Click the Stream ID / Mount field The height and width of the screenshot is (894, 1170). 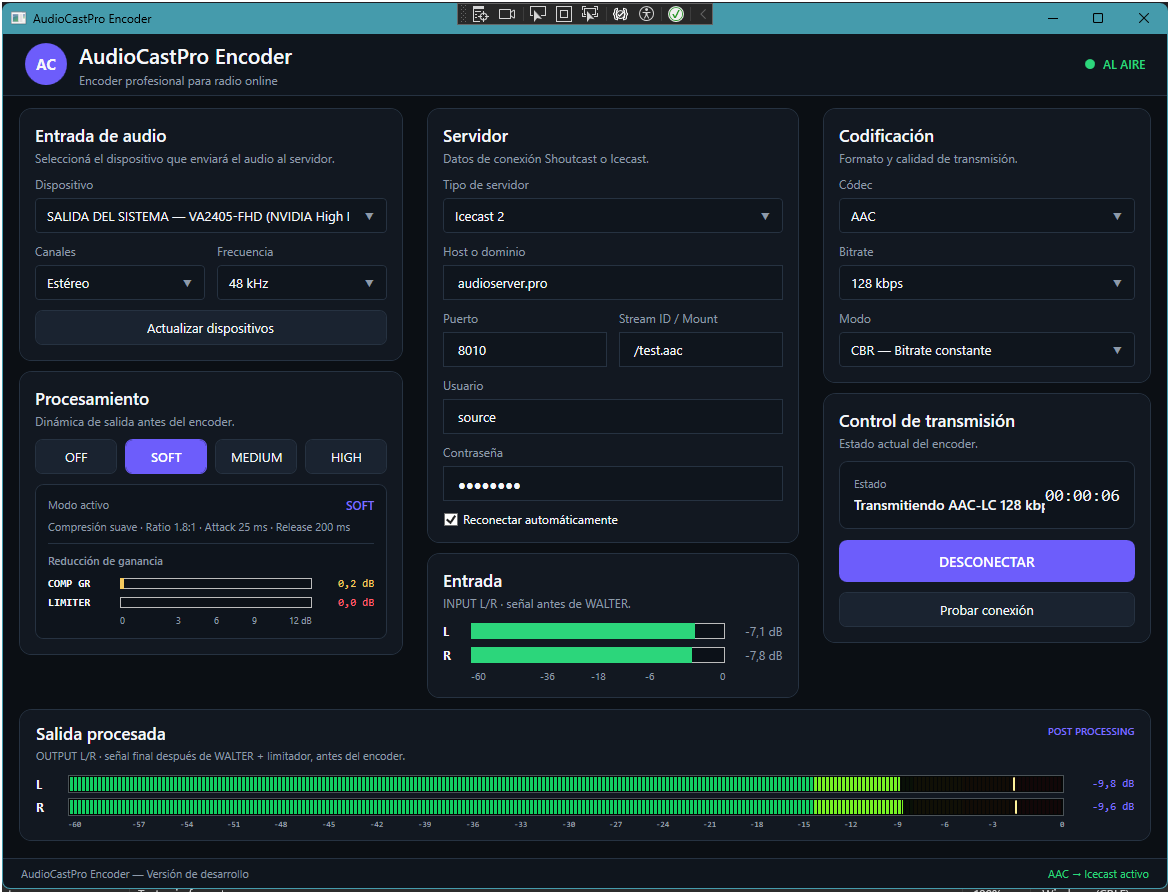point(701,350)
